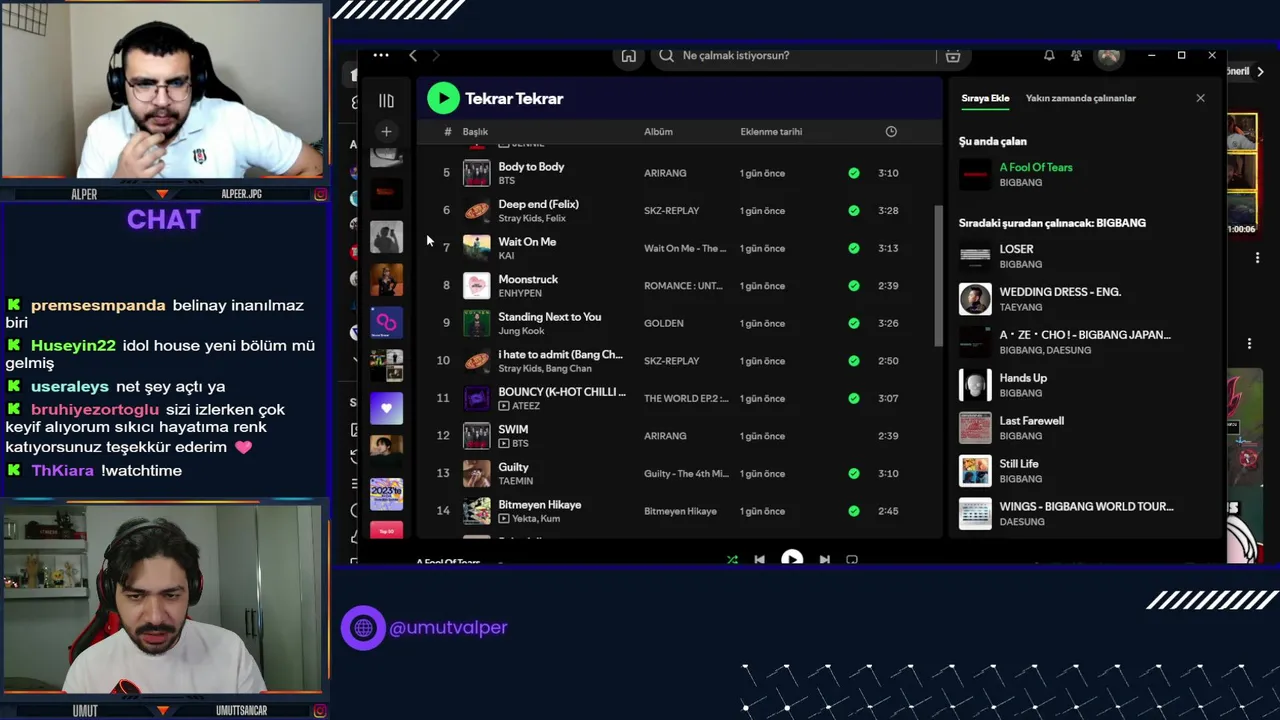Open the purple infinity playlist in sidebar
The width and height of the screenshot is (1280, 720).
[386, 322]
